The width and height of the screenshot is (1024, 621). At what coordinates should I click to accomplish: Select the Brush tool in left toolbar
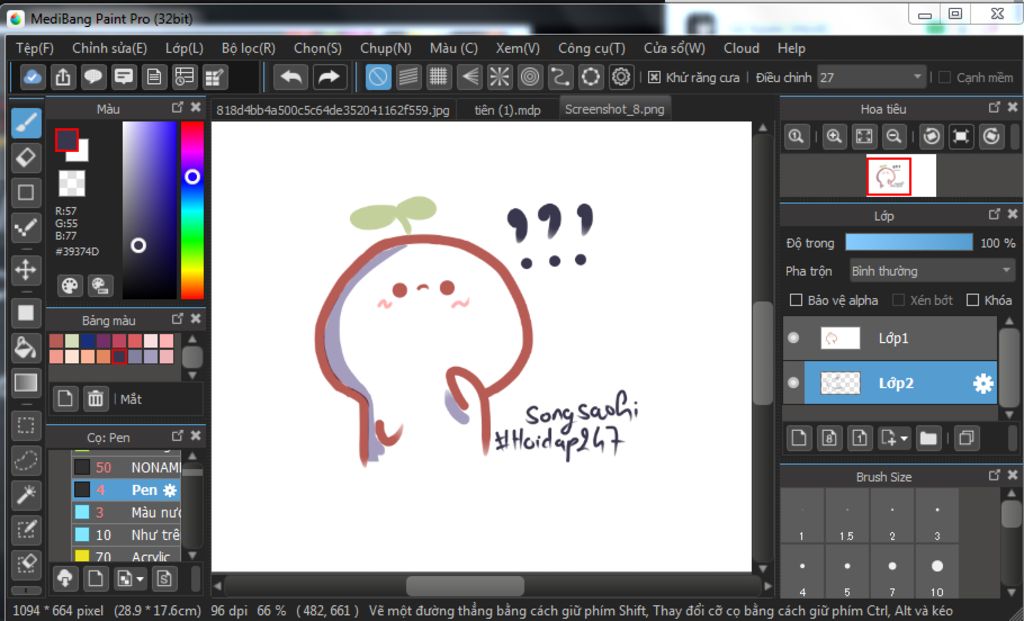coord(26,123)
